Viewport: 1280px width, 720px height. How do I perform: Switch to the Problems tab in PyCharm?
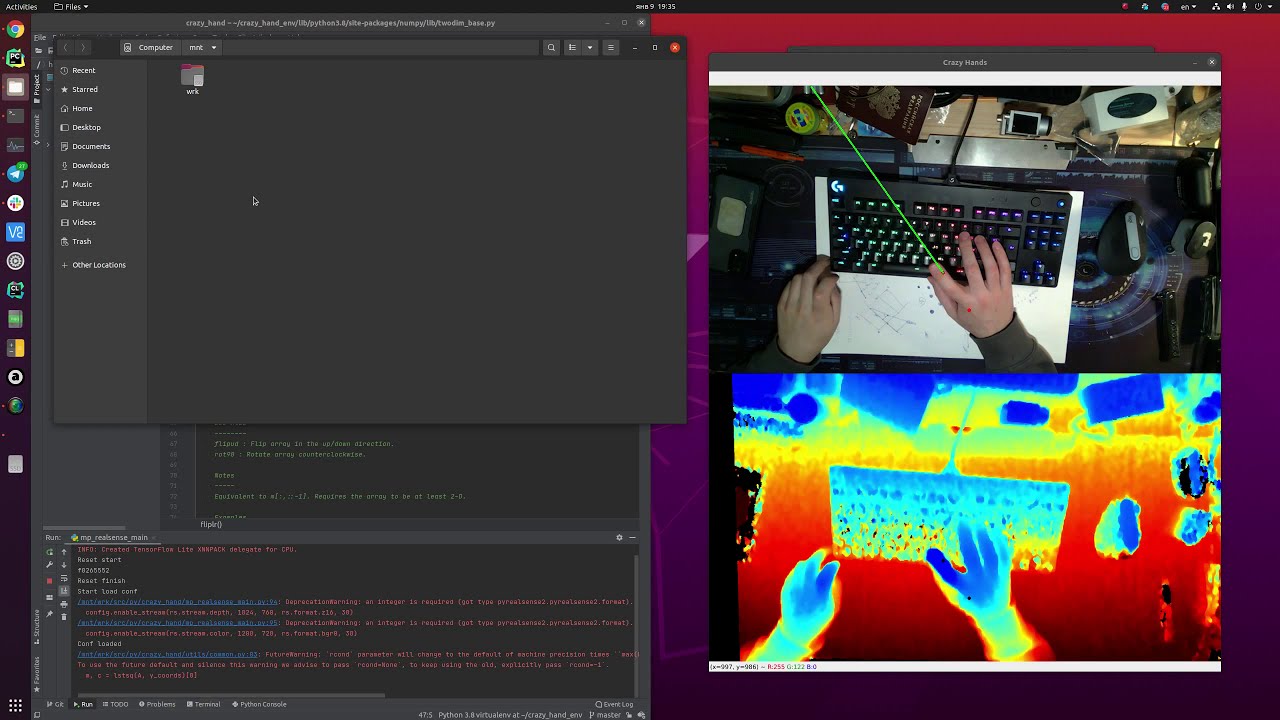[x=156, y=704]
